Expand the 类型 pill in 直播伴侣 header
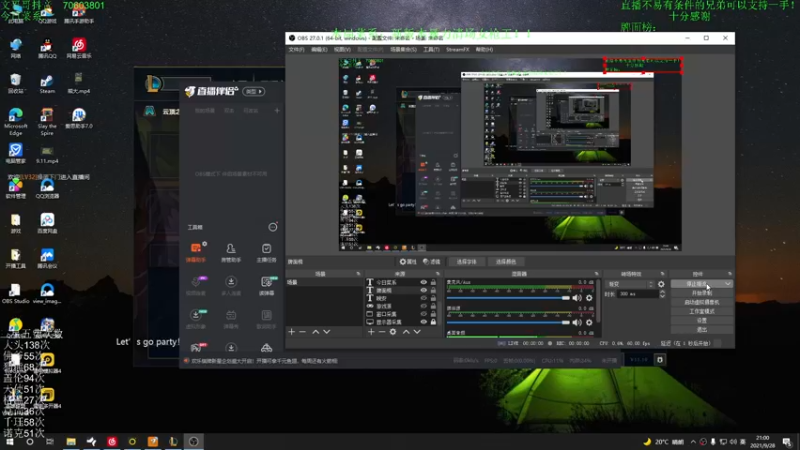Viewport: 800px width, 450px height. 254,91
